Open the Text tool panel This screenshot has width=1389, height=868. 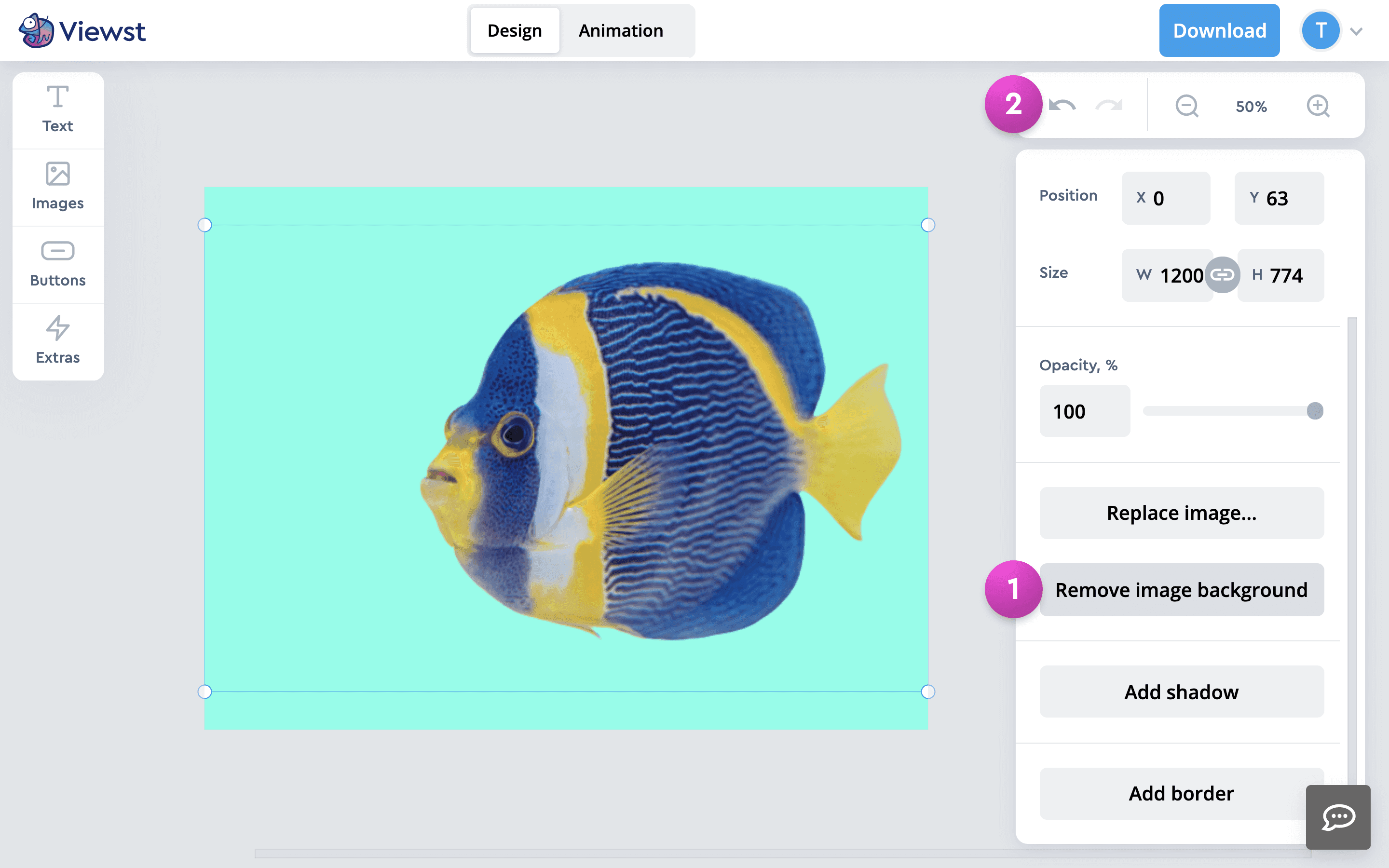[x=57, y=109]
